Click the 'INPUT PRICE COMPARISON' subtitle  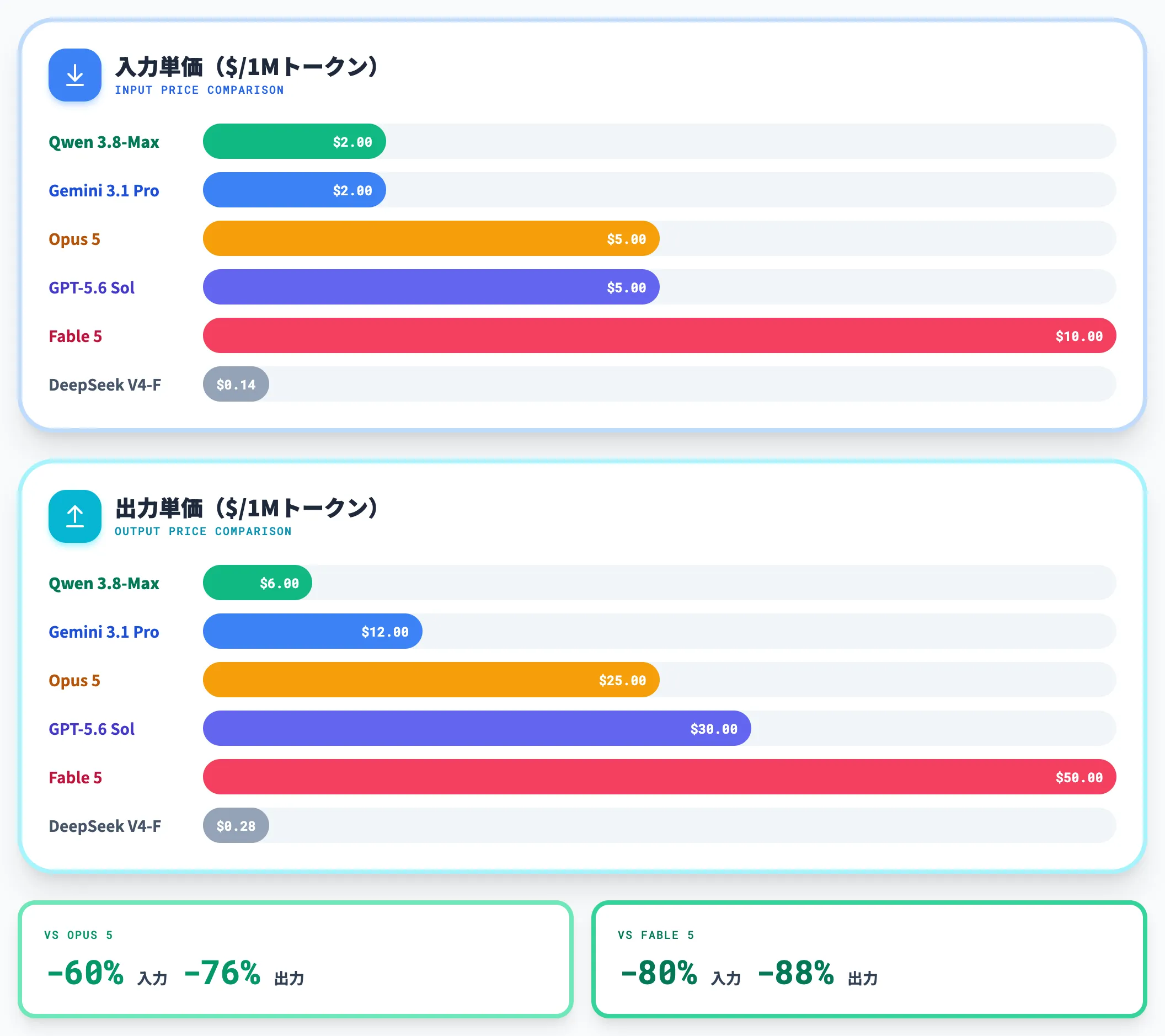(199, 90)
